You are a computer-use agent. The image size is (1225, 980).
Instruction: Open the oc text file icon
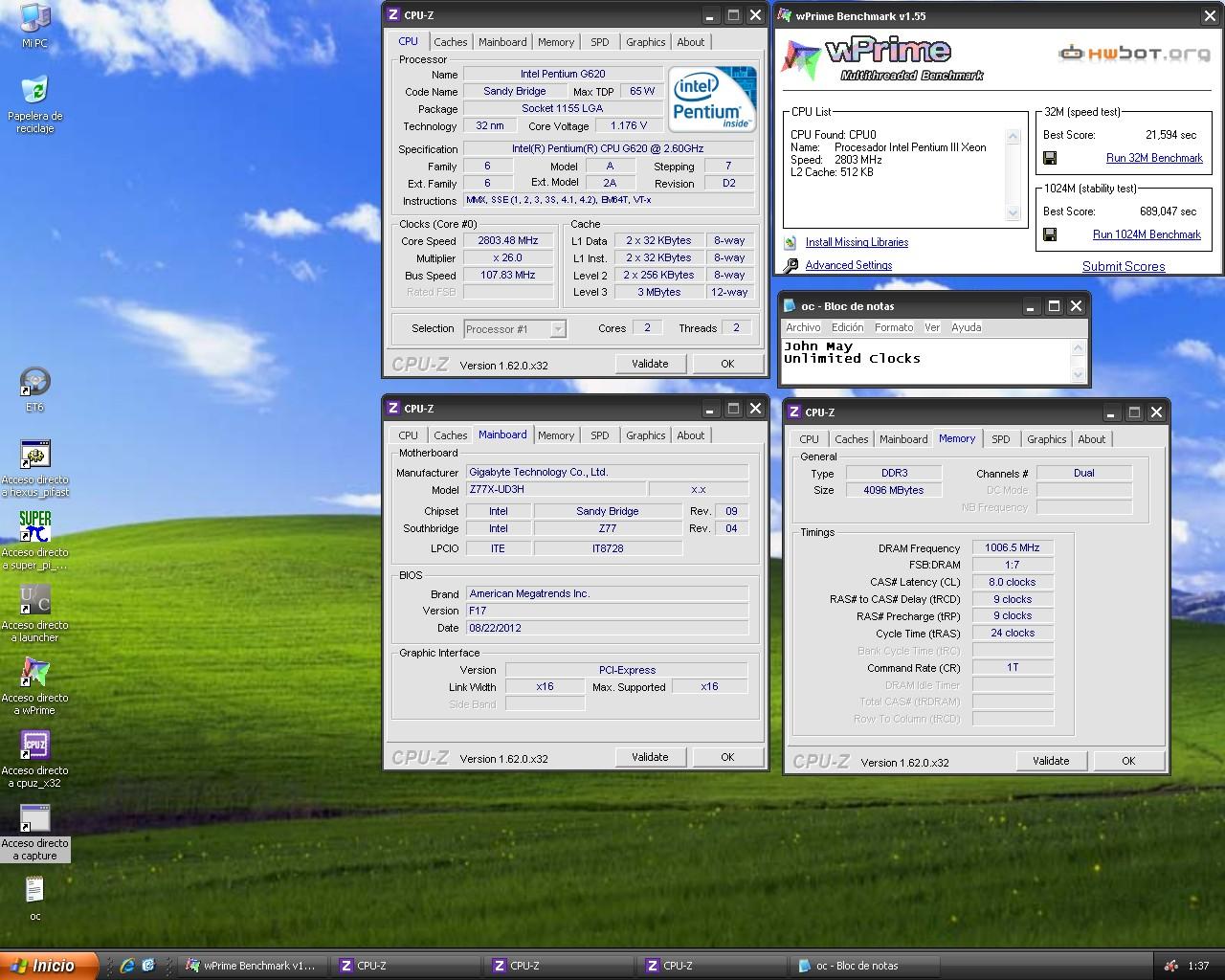point(34,891)
